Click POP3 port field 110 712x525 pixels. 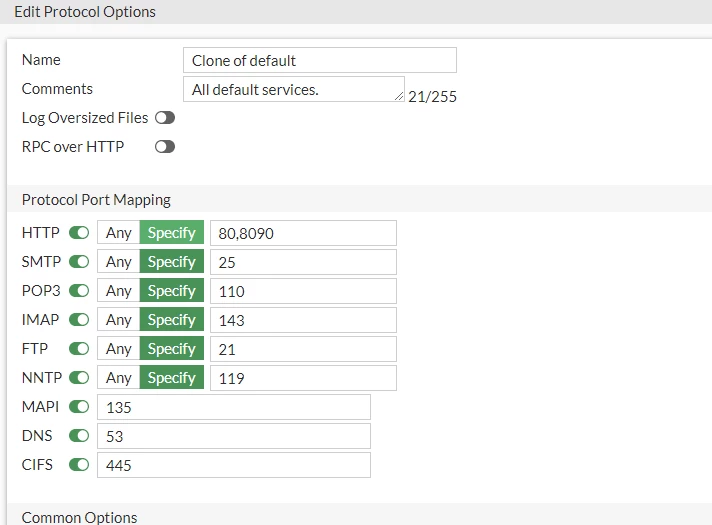(303, 292)
